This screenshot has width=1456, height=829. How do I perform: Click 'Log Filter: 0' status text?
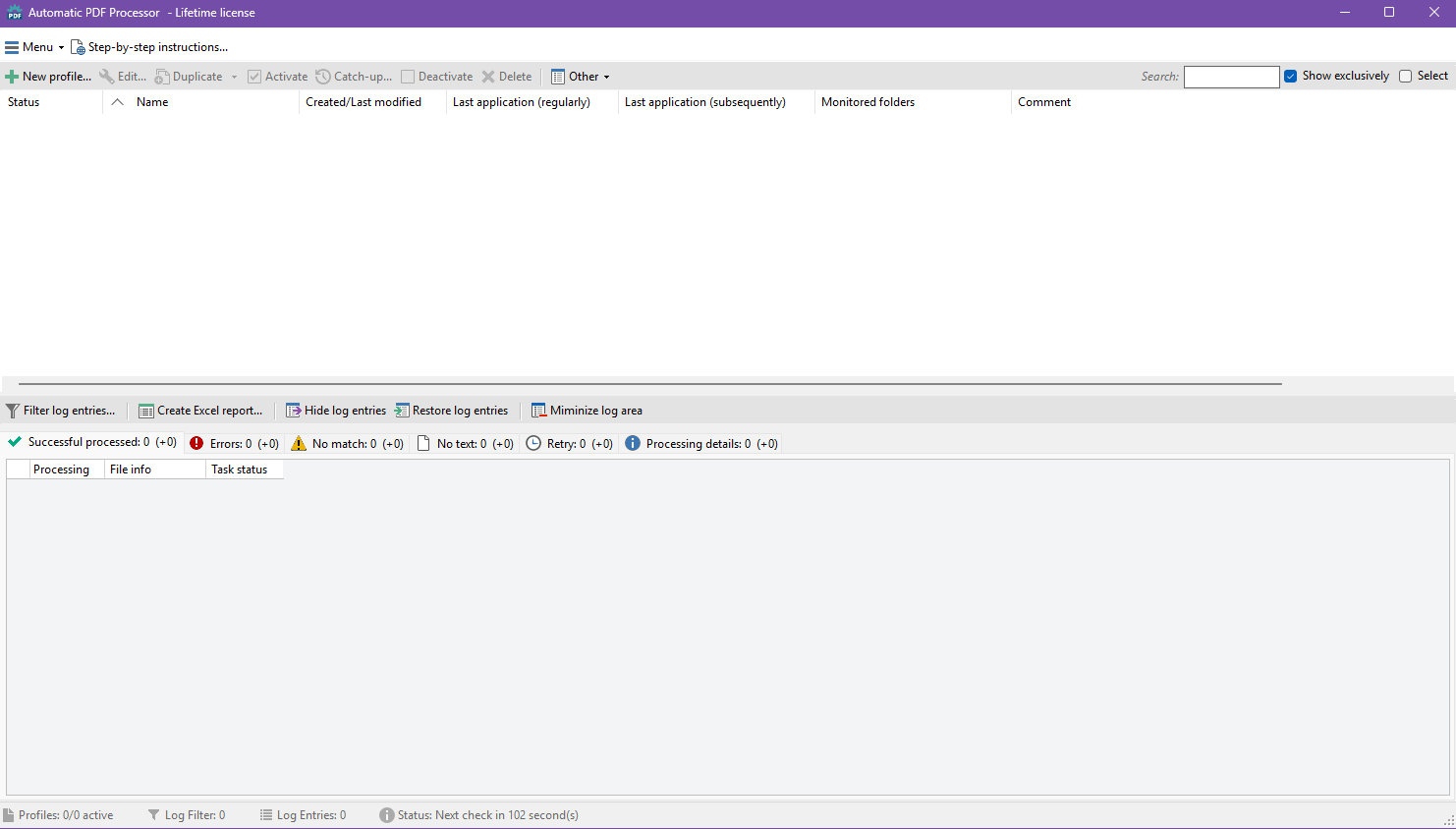[196, 815]
